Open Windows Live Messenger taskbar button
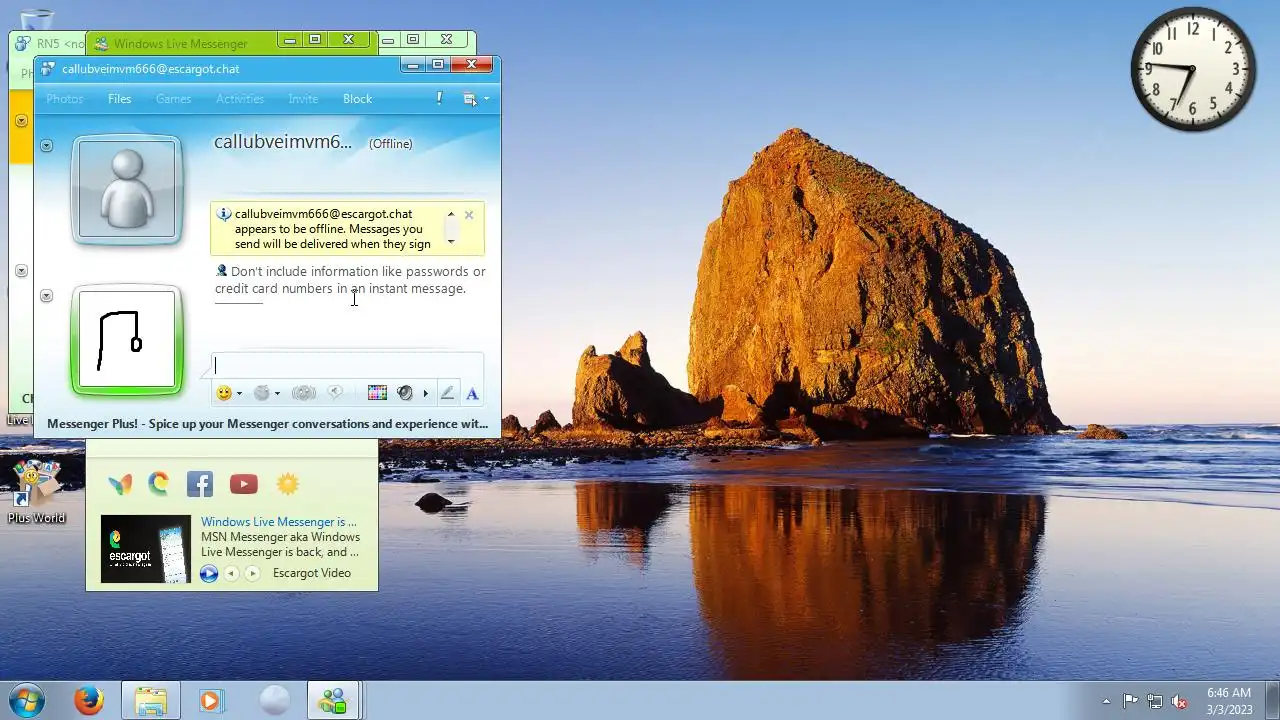This screenshot has width=1280, height=720. pos(332,700)
